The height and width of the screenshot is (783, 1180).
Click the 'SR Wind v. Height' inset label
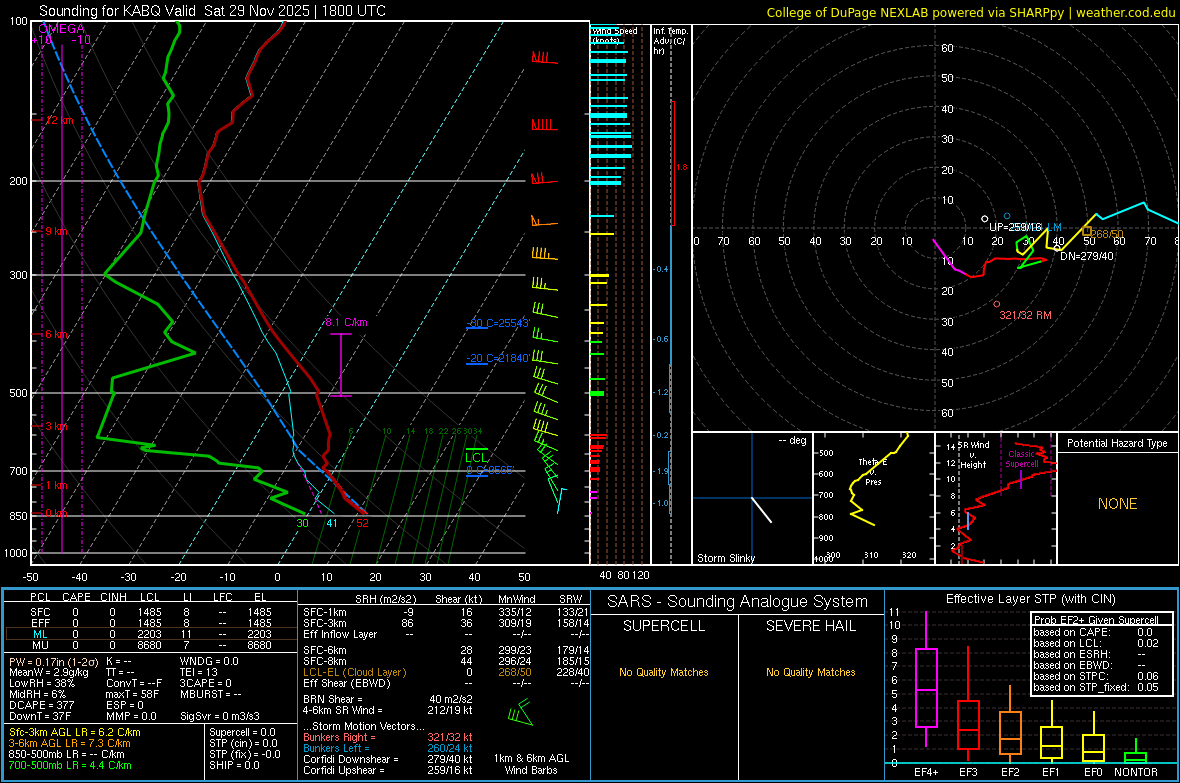(973, 455)
